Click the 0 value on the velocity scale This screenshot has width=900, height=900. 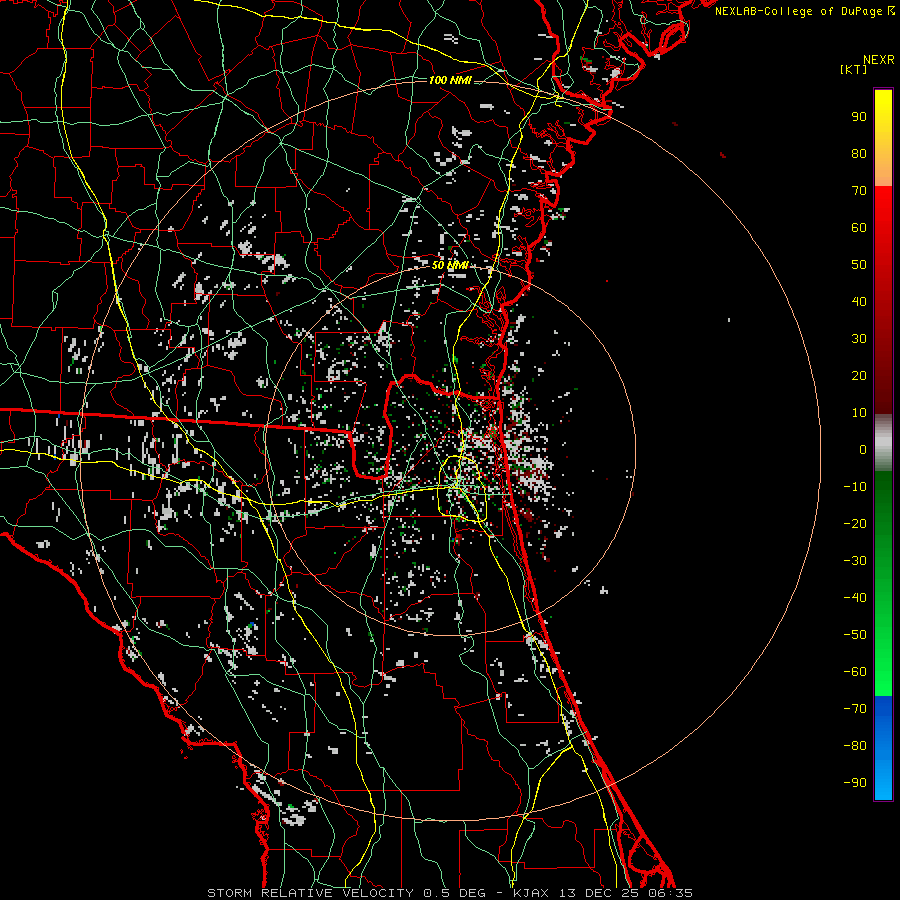pyautogui.click(x=863, y=450)
